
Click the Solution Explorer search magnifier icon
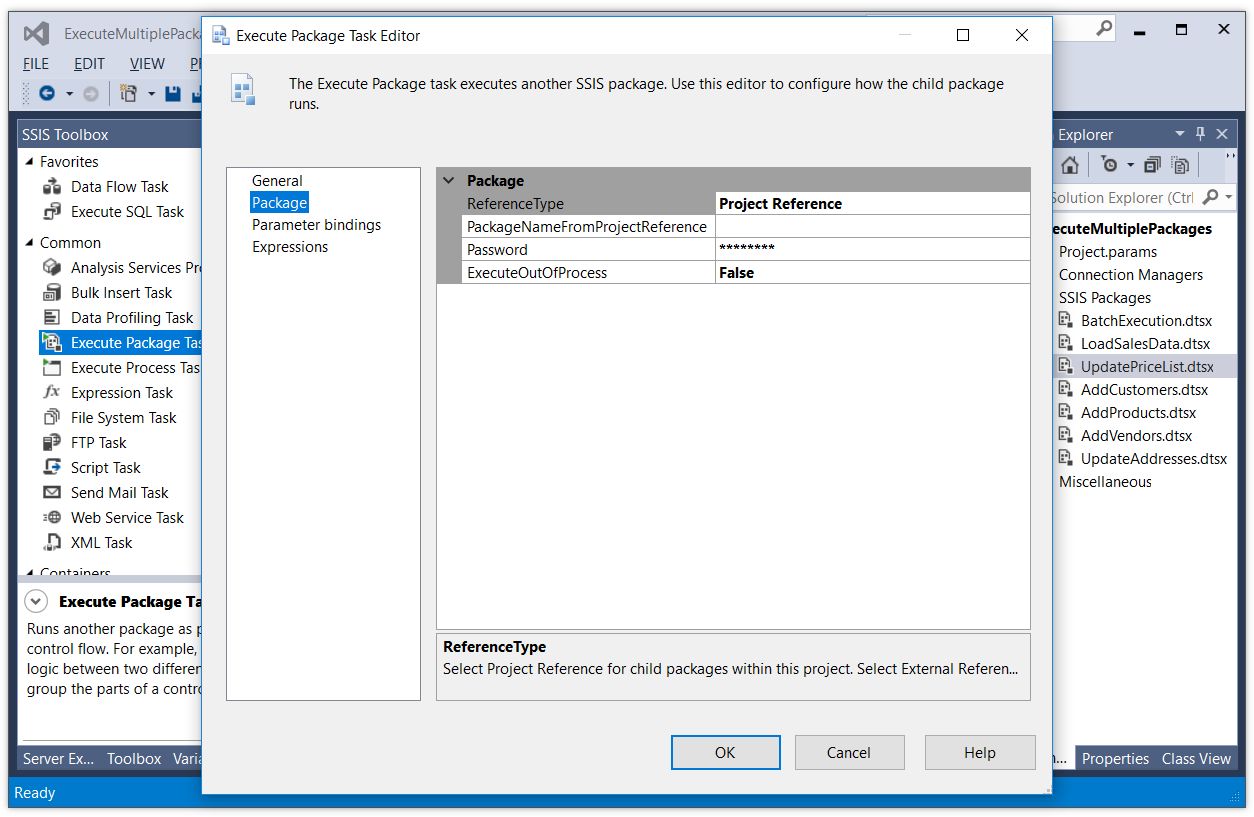pos(1210,197)
